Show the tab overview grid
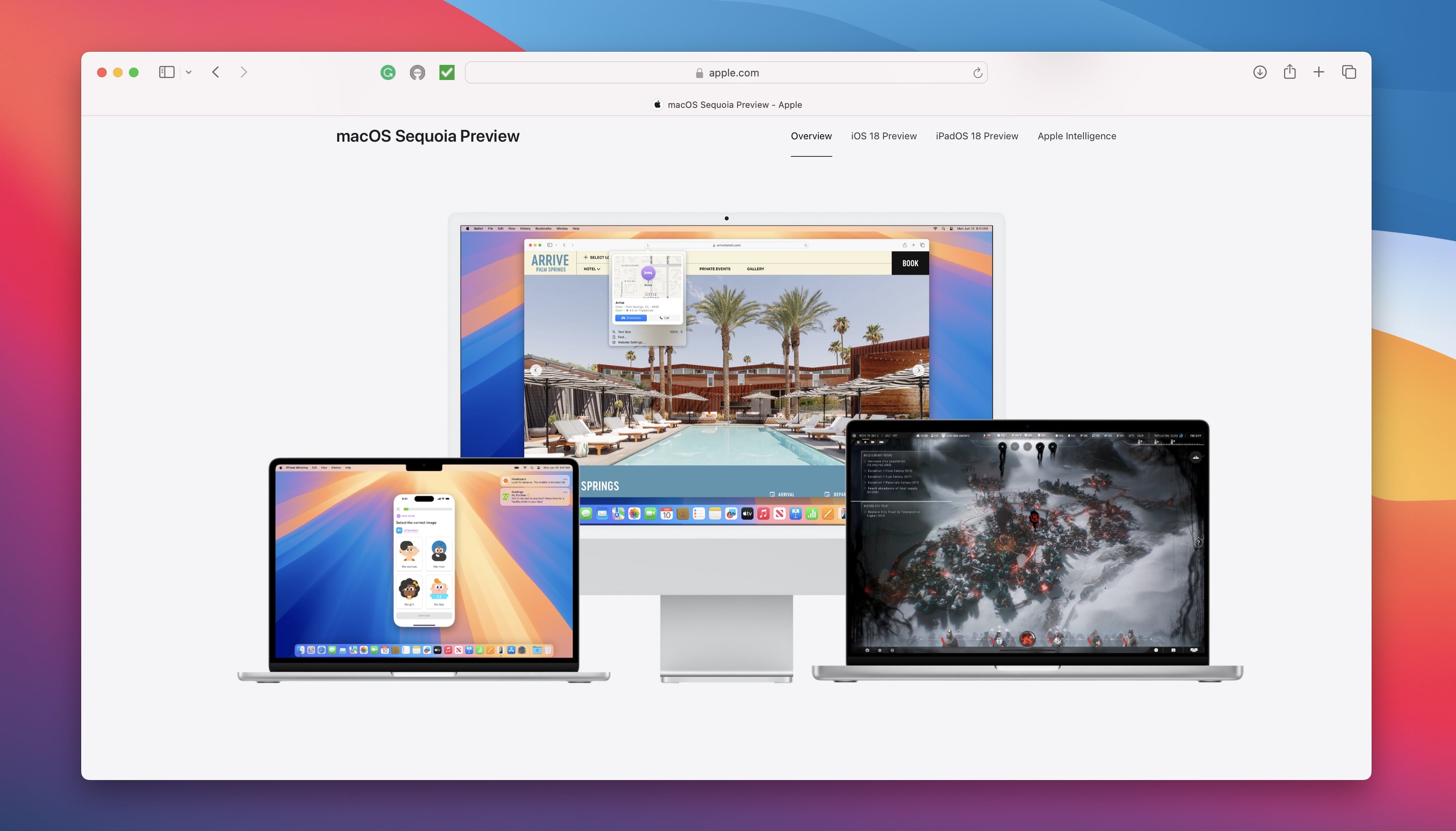 (1349, 72)
